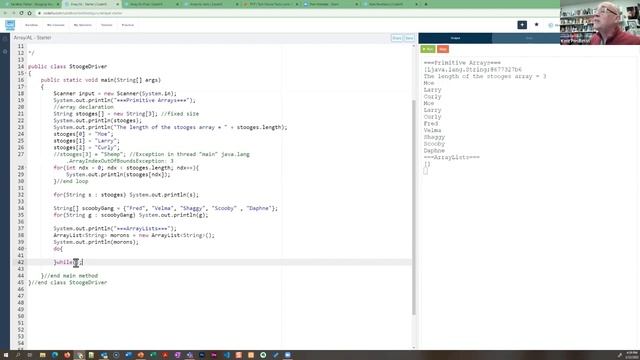Click the editor title ArrayAL - Starter
The height and width of the screenshot is (360, 640).
point(33,38)
